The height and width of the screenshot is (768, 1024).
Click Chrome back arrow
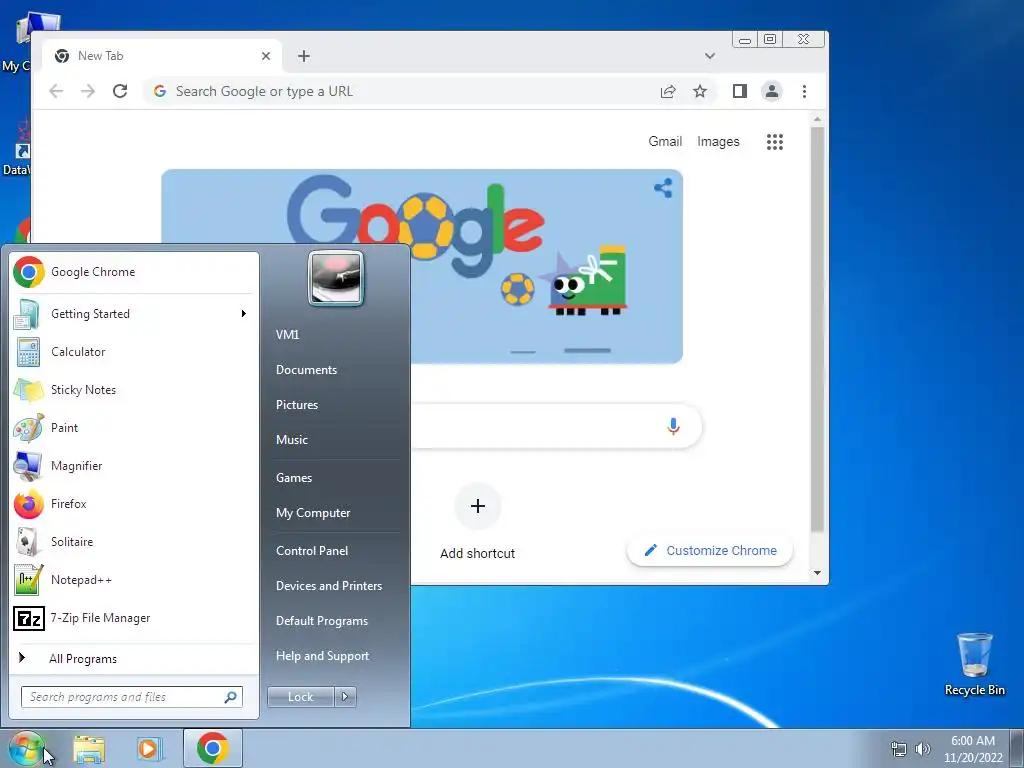[56, 91]
